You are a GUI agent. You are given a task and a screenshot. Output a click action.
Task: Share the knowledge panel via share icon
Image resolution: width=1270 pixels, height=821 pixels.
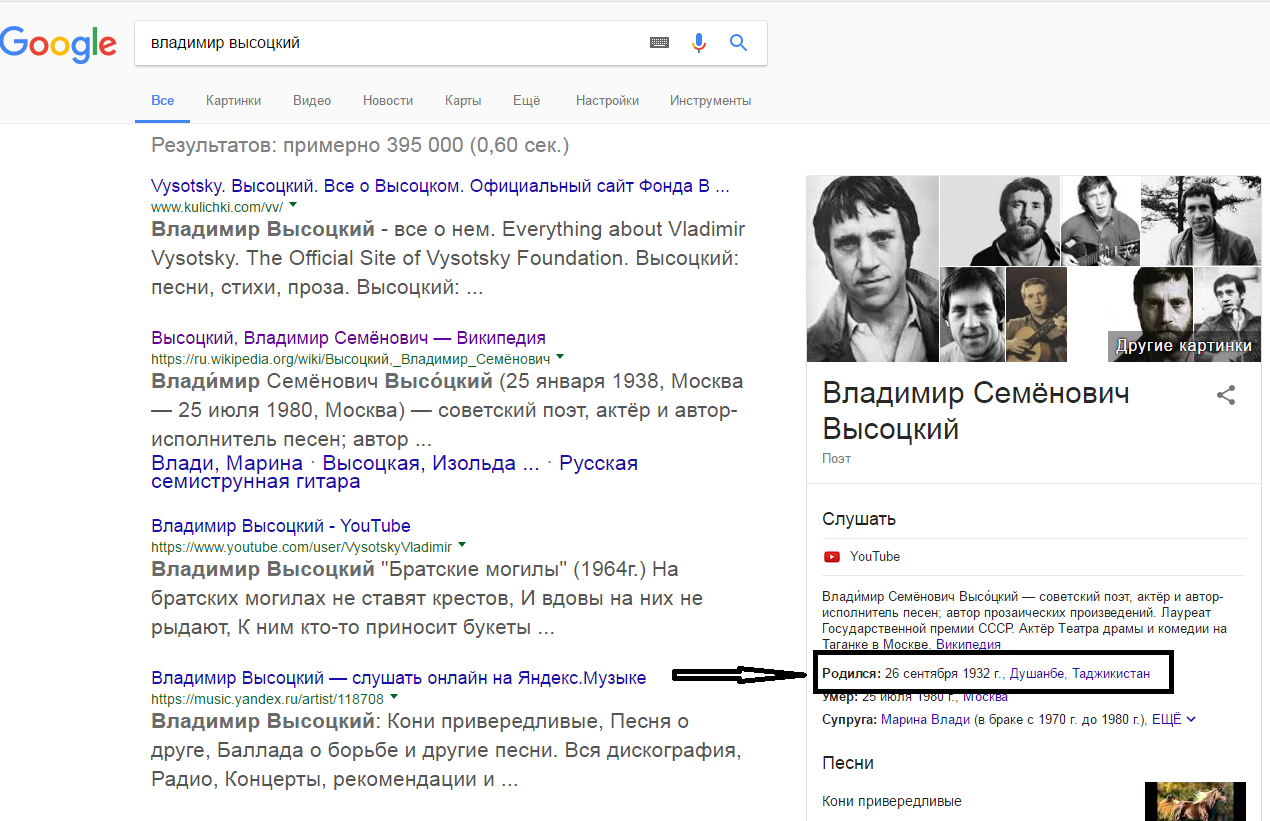click(1226, 394)
